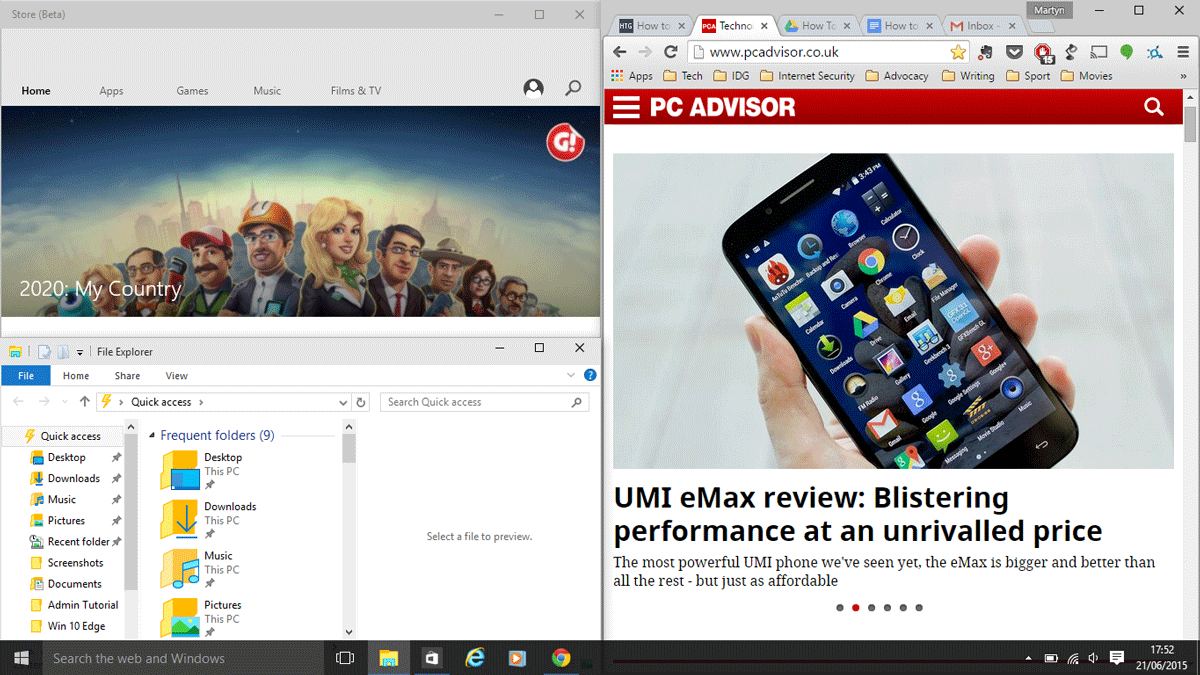Image resolution: width=1200 pixels, height=675 pixels.
Task: Open the Share ribbon tab
Action: click(x=127, y=376)
